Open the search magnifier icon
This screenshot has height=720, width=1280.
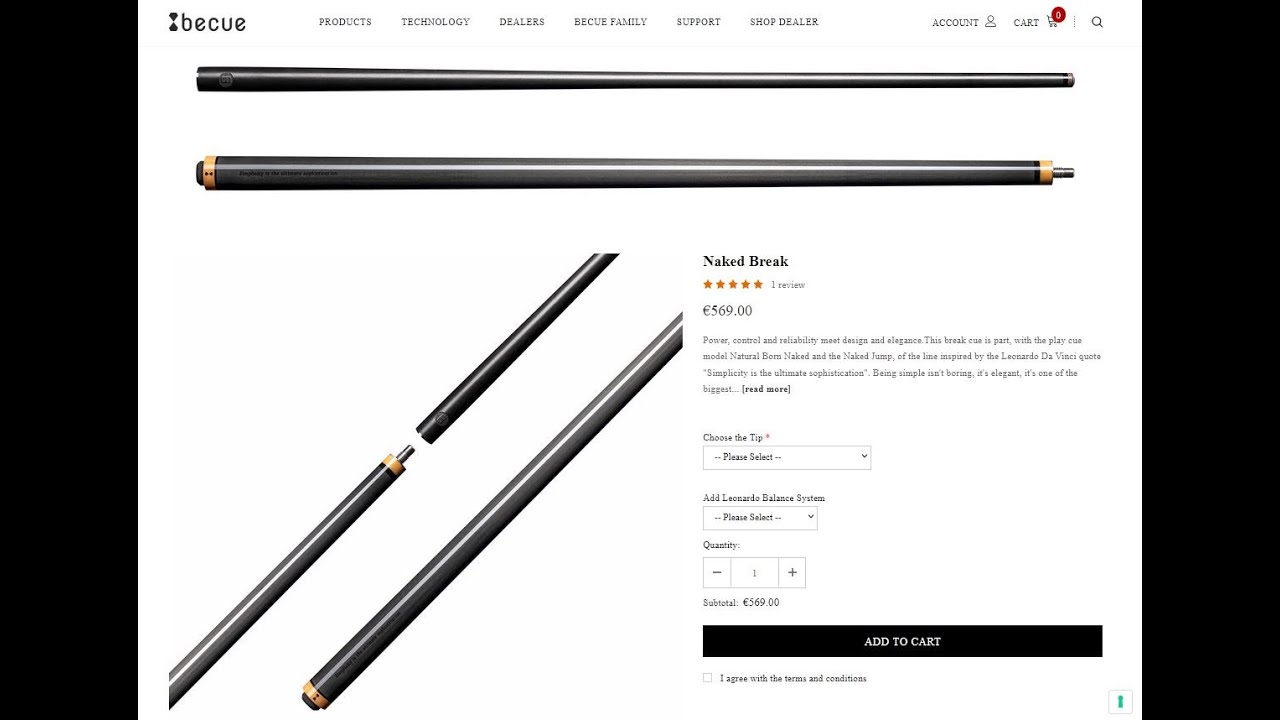tap(1097, 22)
